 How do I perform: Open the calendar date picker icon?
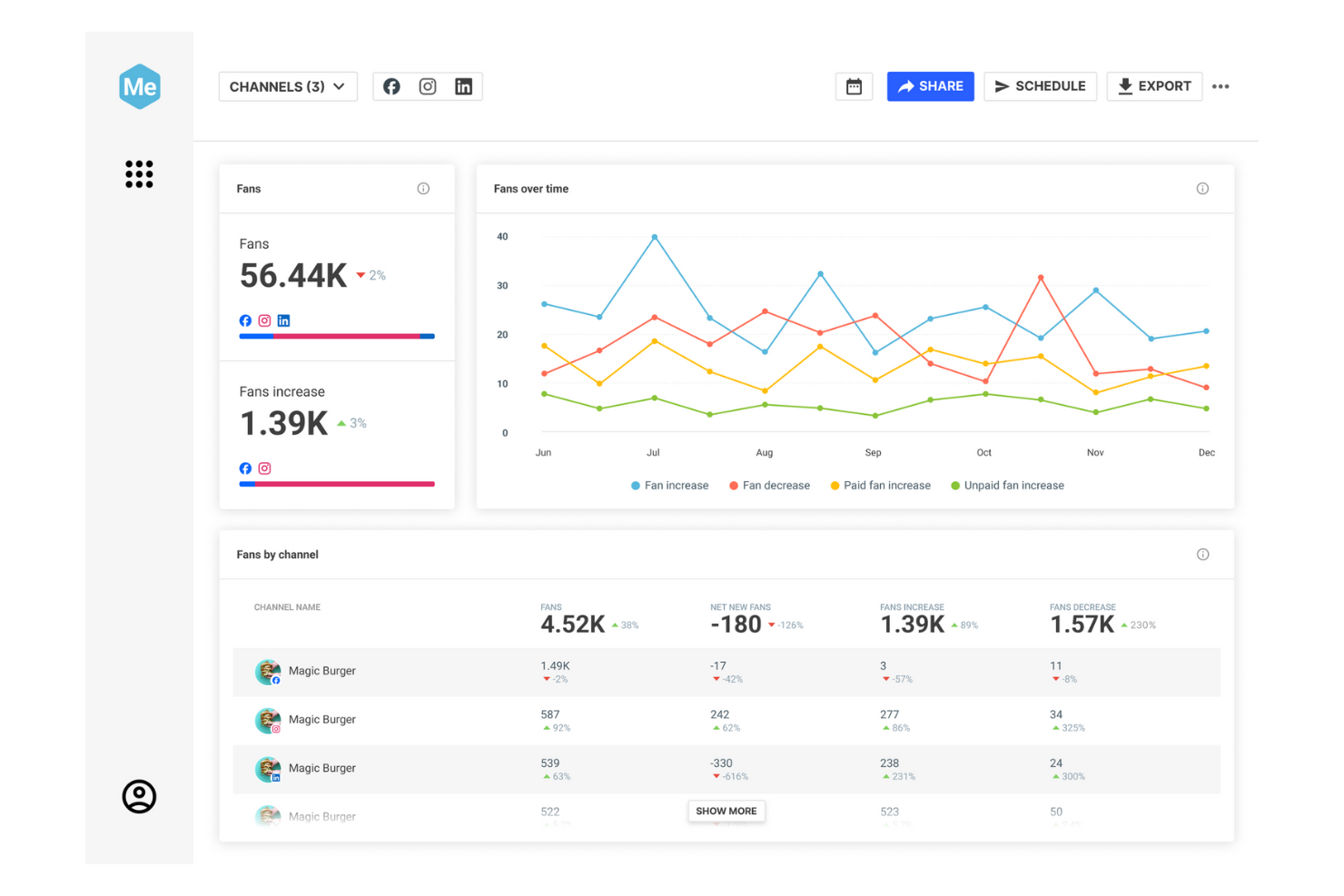(854, 86)
